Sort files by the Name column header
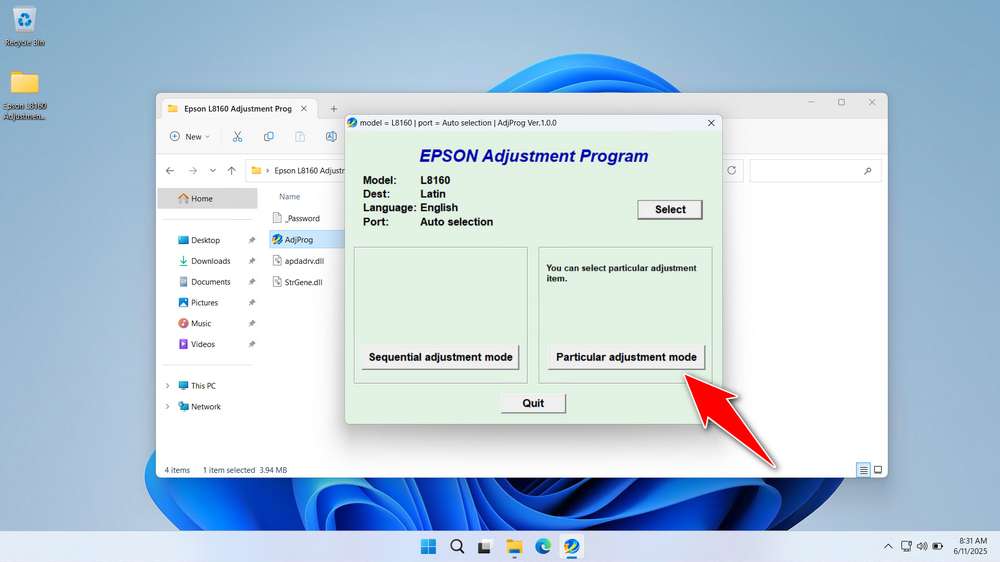Image resolution: width=1000 pixels, height=562 pixels. 290,196
